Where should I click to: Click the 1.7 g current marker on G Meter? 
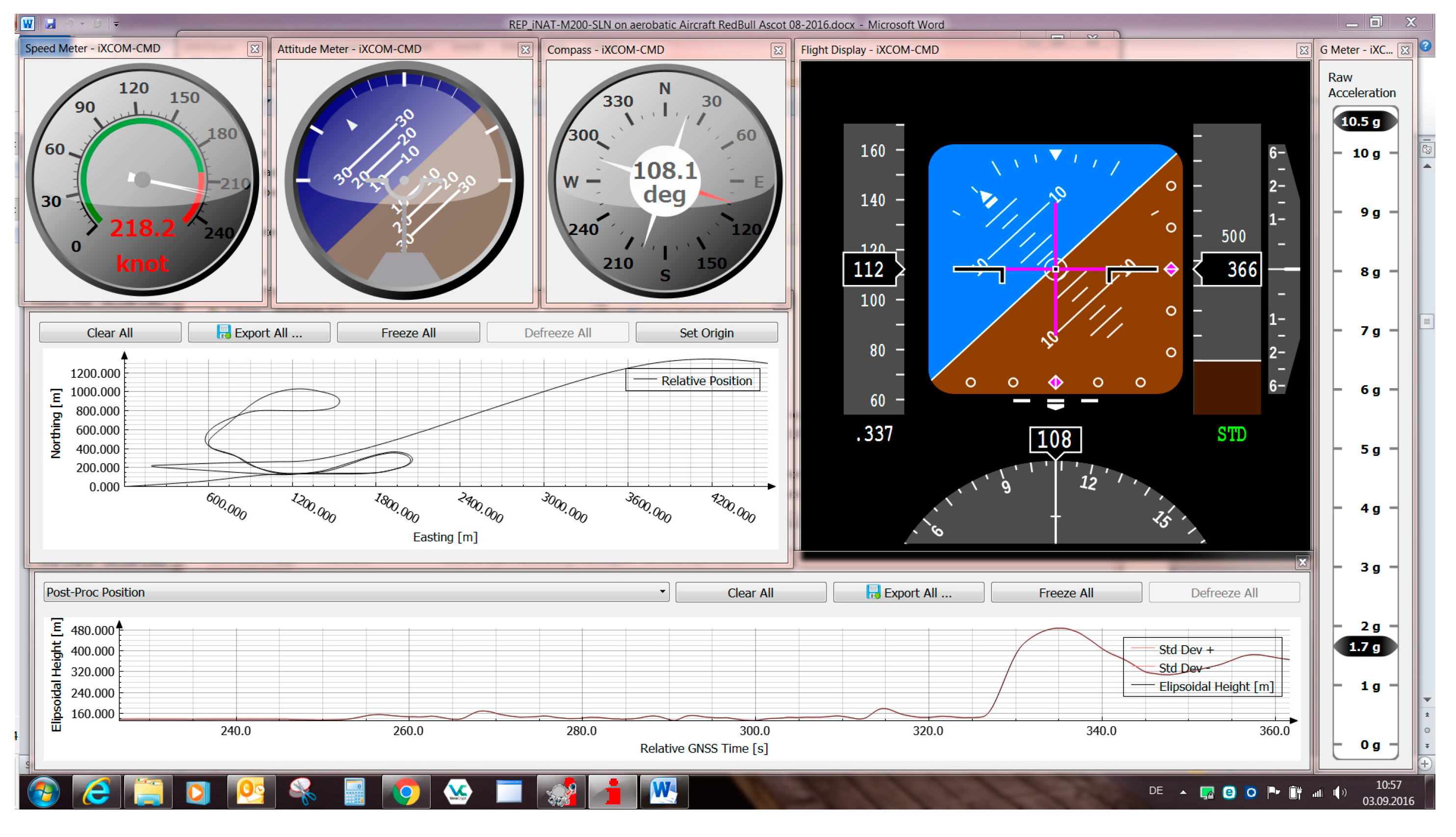[1365, 647]
